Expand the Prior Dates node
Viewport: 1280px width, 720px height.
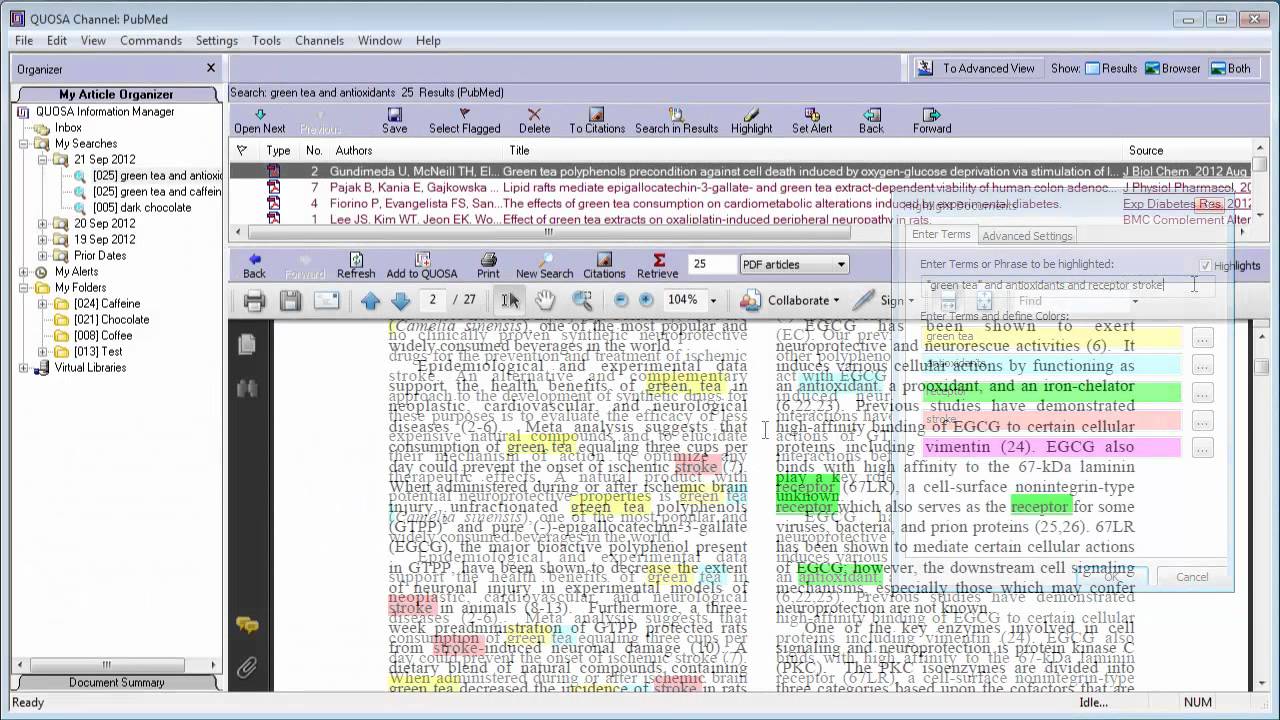click(x=43, y=256)
